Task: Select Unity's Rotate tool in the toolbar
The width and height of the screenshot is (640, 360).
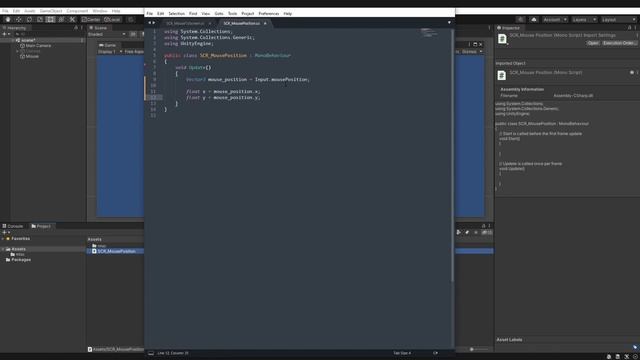Action: 29,19
